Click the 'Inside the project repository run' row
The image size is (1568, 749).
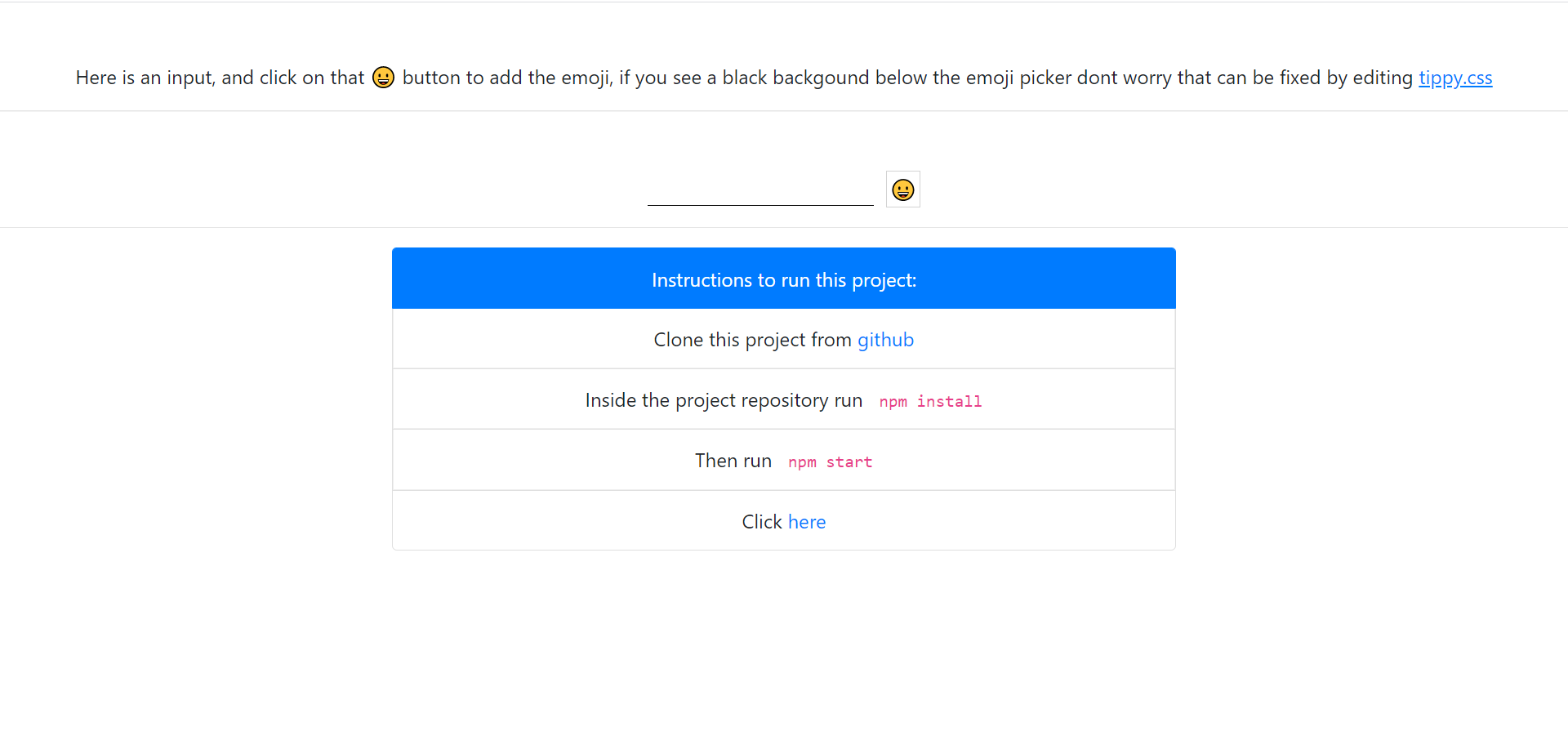click(783, 399)
